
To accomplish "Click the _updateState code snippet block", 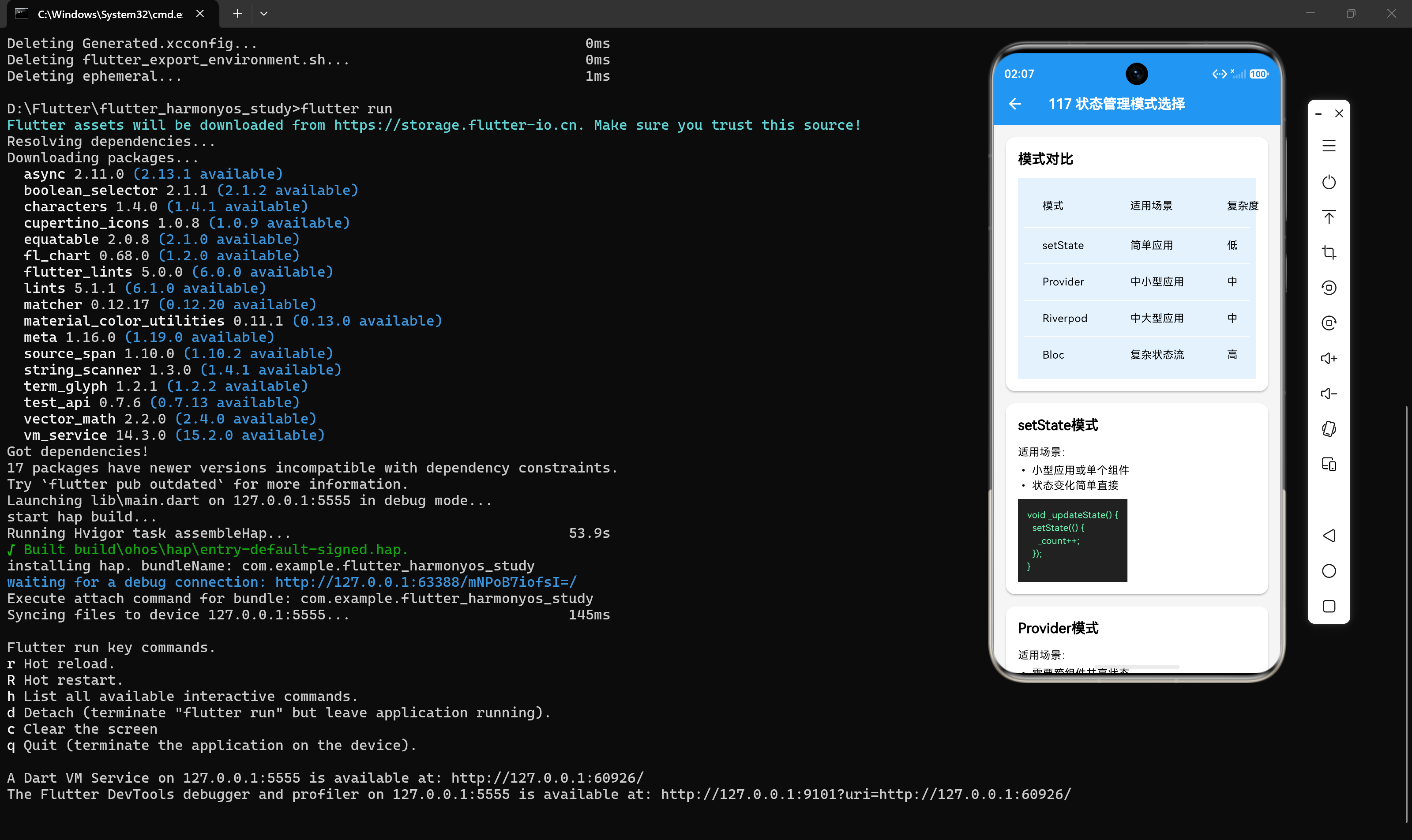I will click(x=1072, y=540).
